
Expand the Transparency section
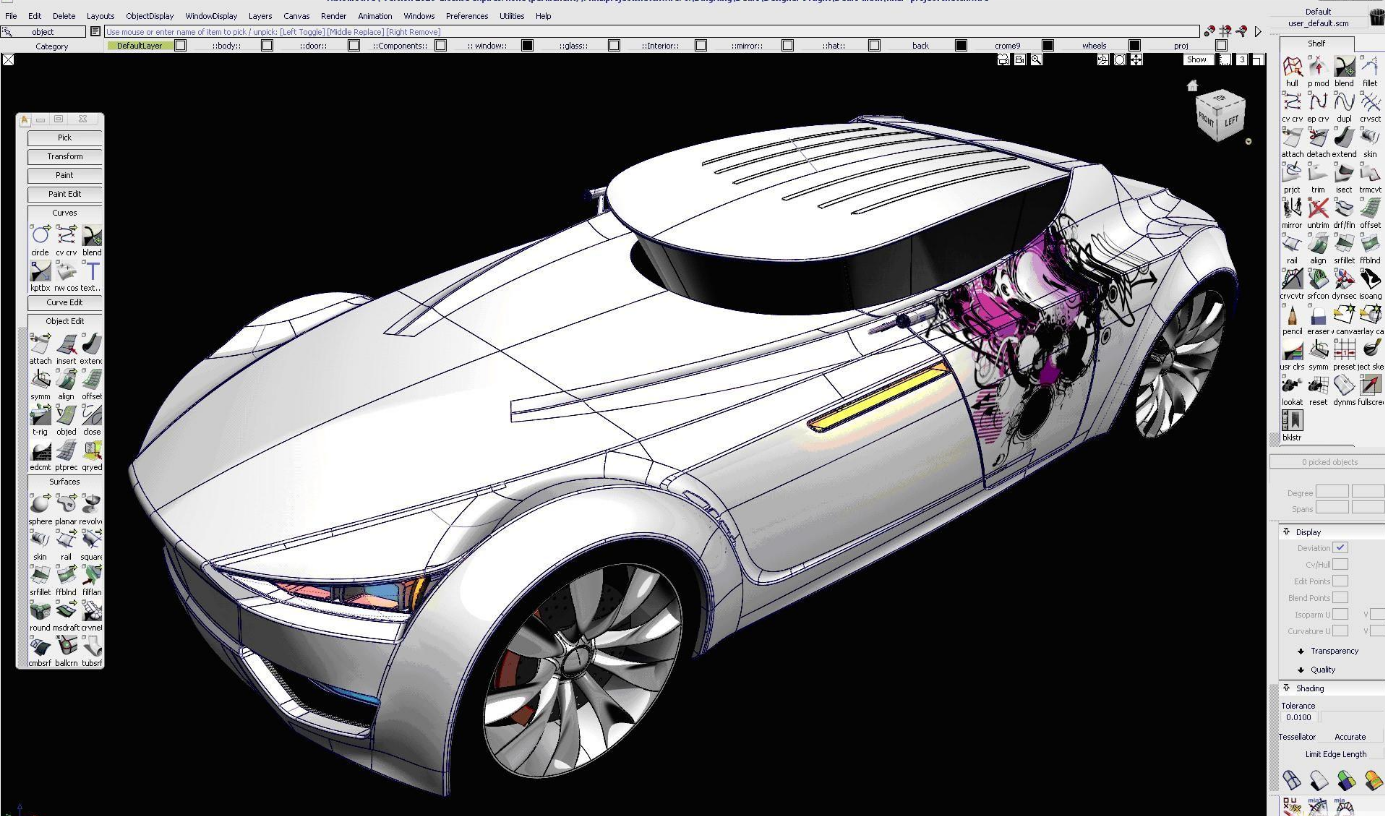[x=1301, y=651]
